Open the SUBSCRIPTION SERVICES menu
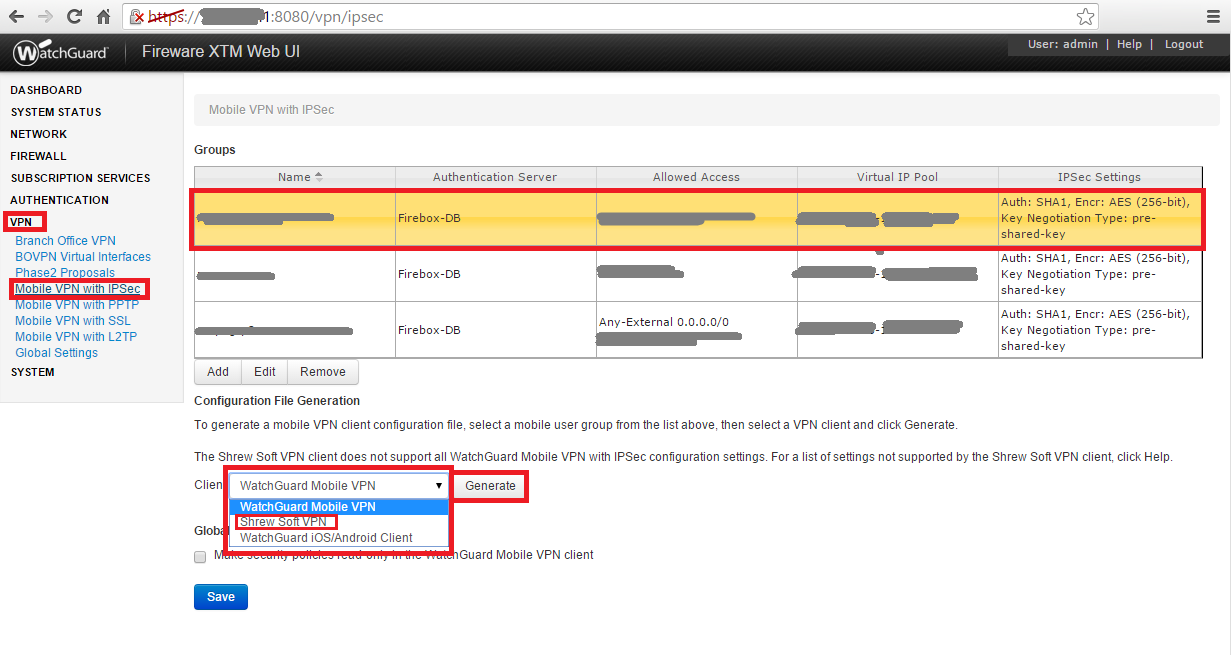Screen dimensions: 1231x655 pyautogui.click(x=80, y=178)
